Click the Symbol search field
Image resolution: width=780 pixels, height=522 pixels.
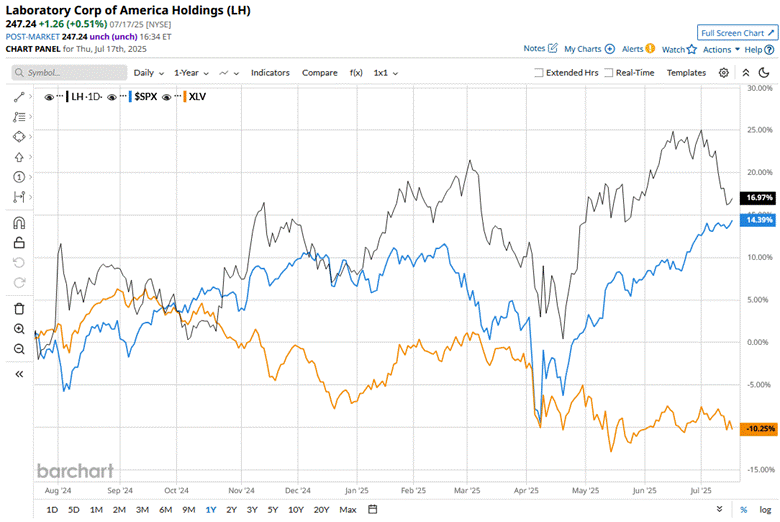coord(69,73)
